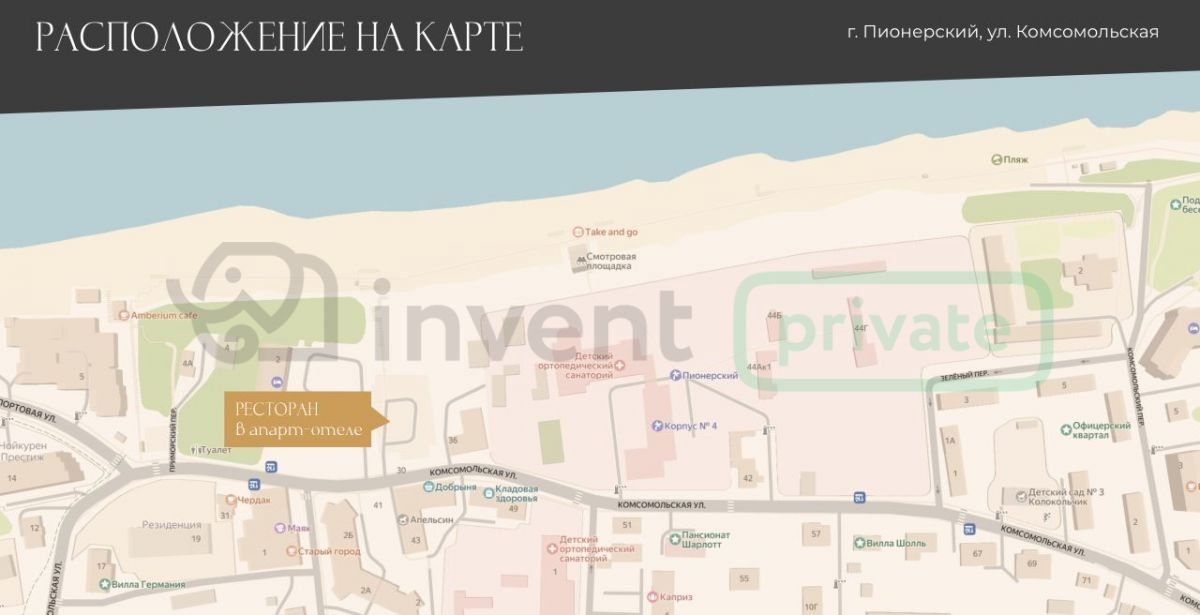Click the Смотровая площадка viewpoint icon
Image resolution: width=1200 pixels, height=615 pixels.
pos(579,261)
